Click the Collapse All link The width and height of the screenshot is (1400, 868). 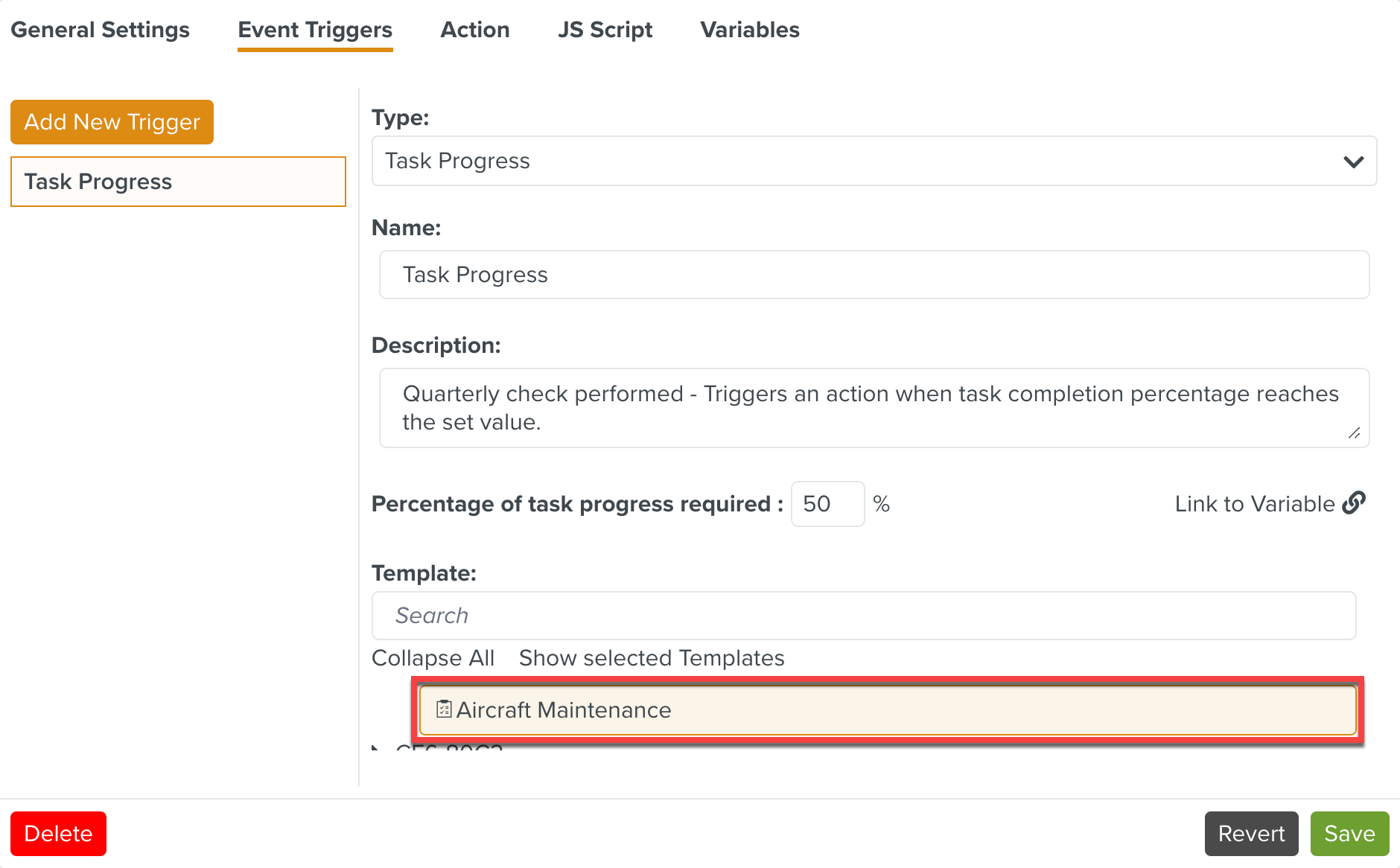[x=433, y=657]
